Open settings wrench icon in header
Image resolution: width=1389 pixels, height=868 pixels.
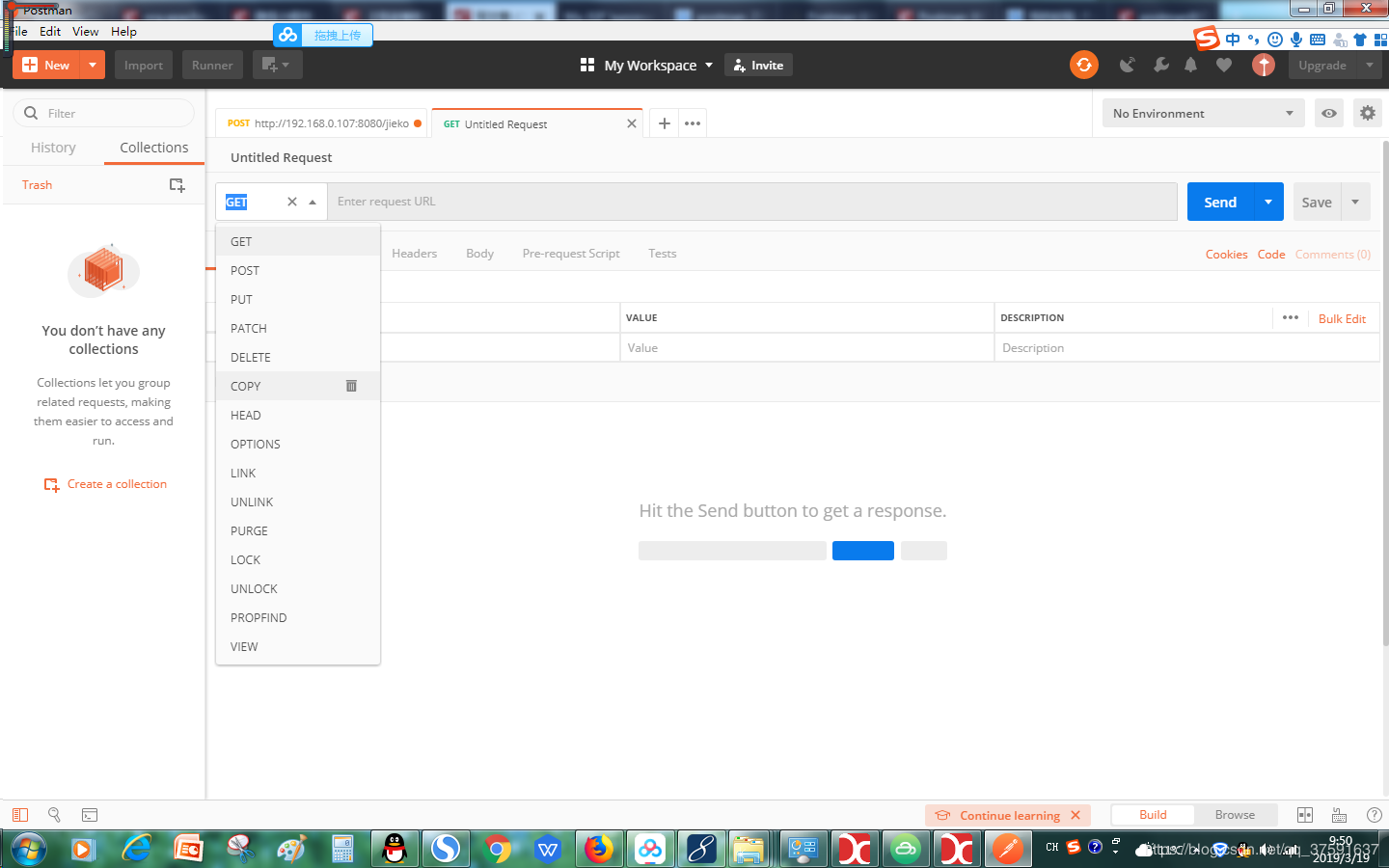pyautogui.click(x=1160, y=65)
